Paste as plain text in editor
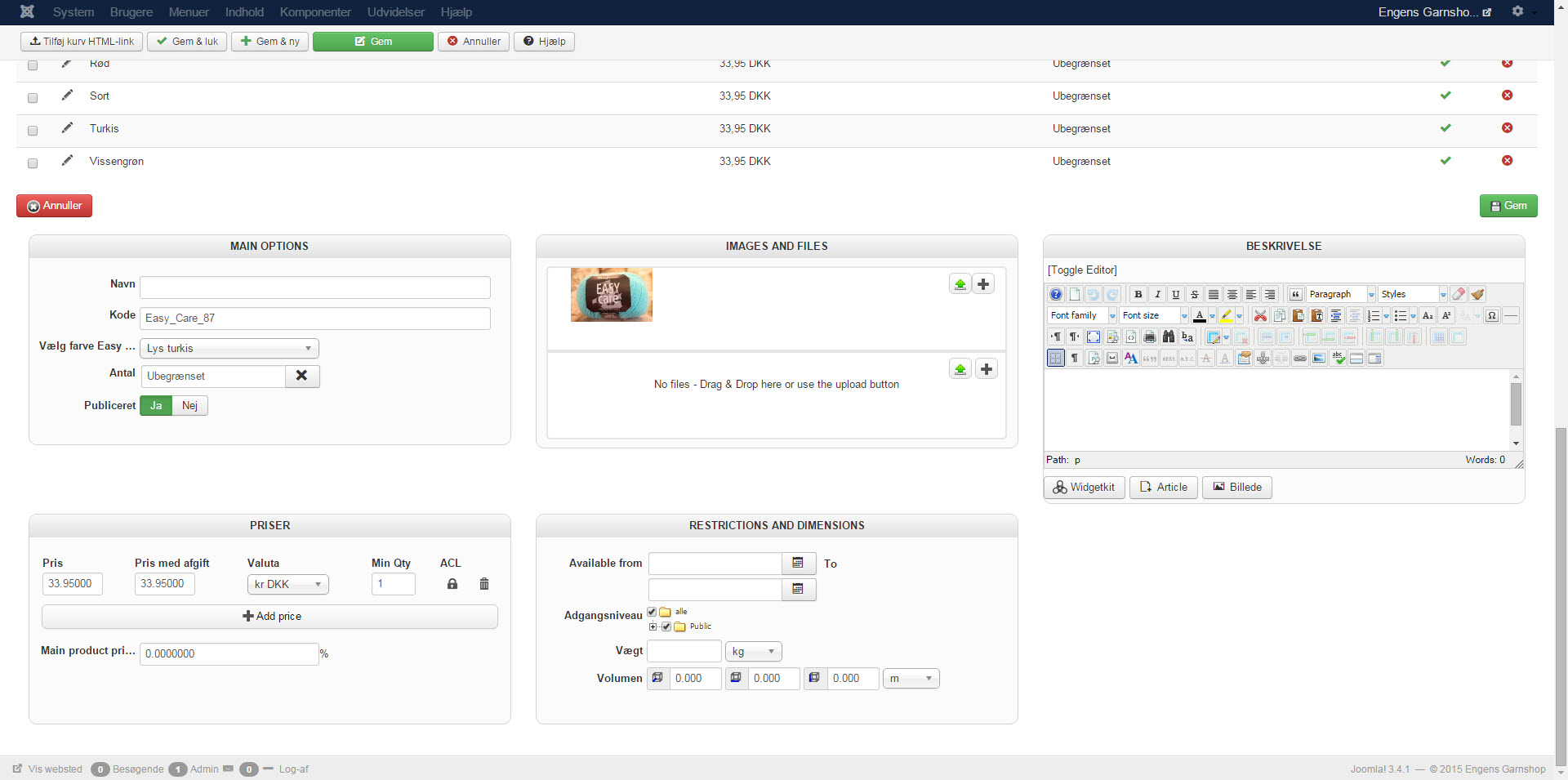This screenshot has width=1568, height=780. 1317,315
